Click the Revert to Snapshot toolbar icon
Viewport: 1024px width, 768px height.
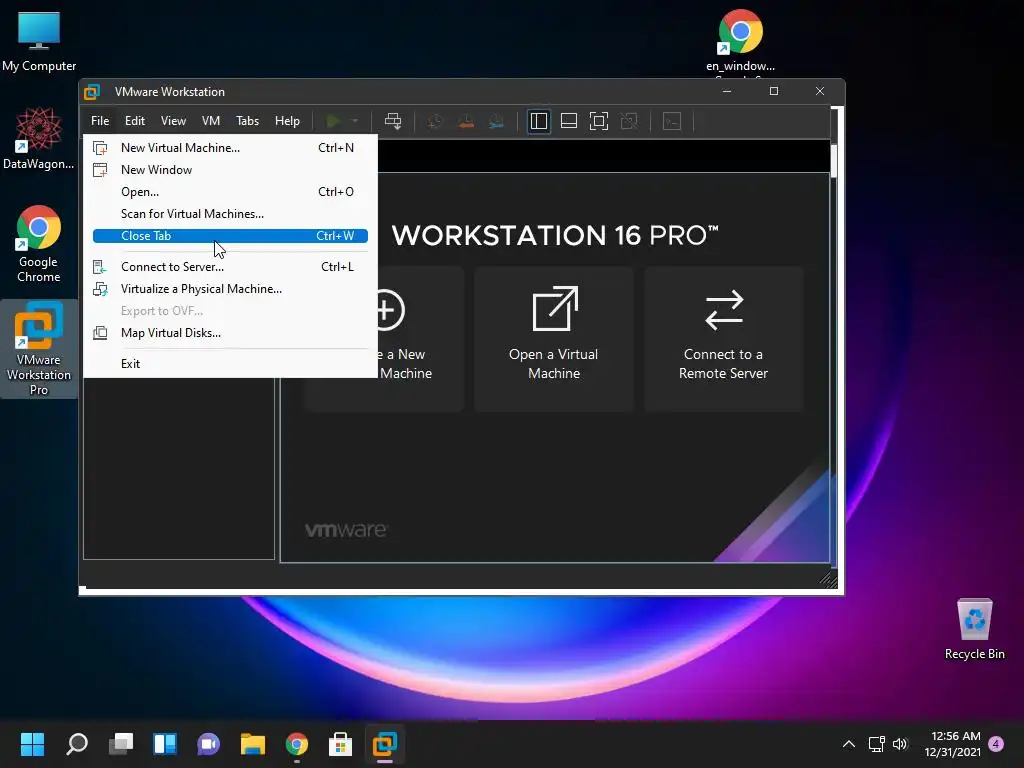[x=466, y=121]
